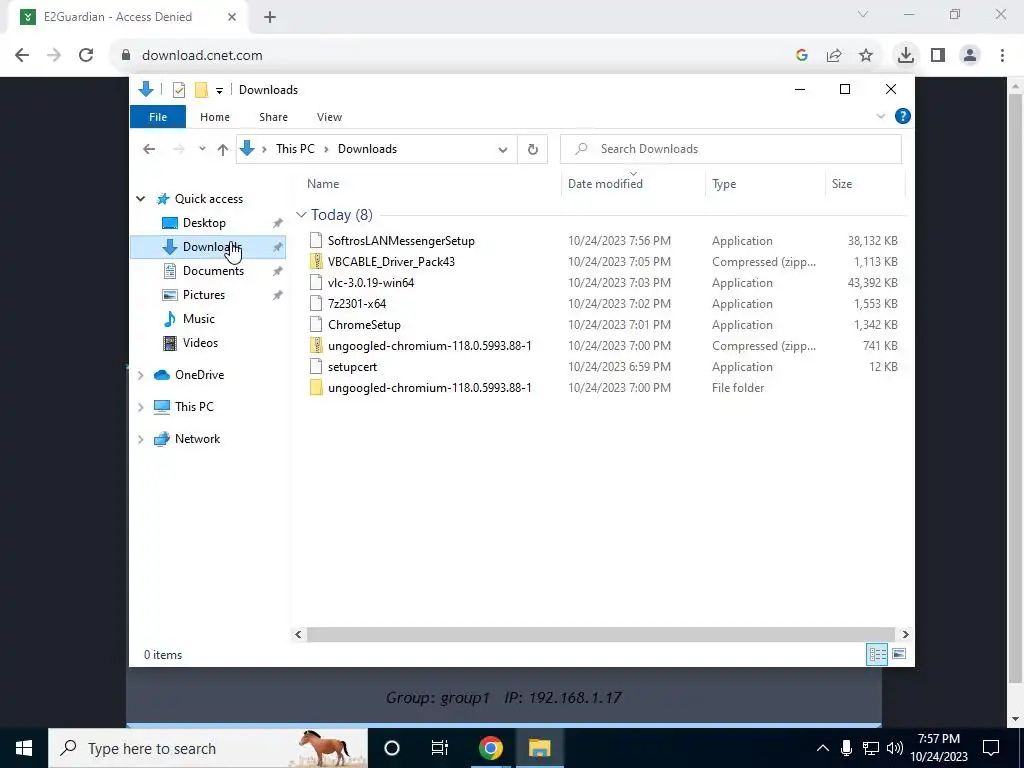
Task: Click the ungoogled-chromium File folder icon
Action: click(316, 388)
